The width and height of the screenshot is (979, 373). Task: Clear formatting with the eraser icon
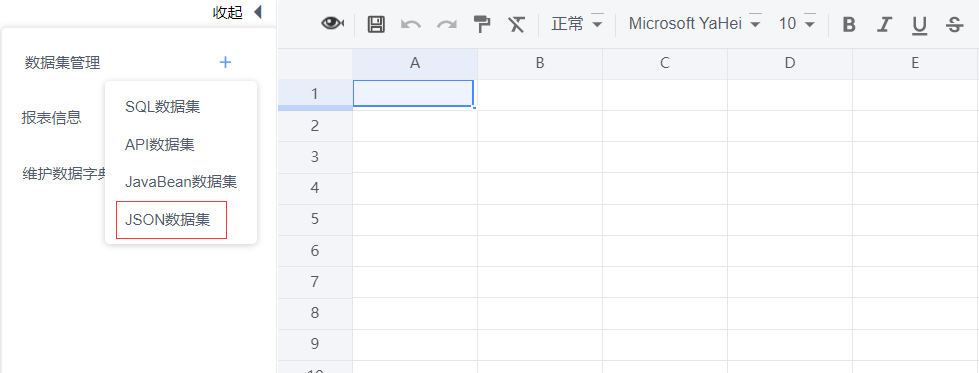(x=516, y=24)
